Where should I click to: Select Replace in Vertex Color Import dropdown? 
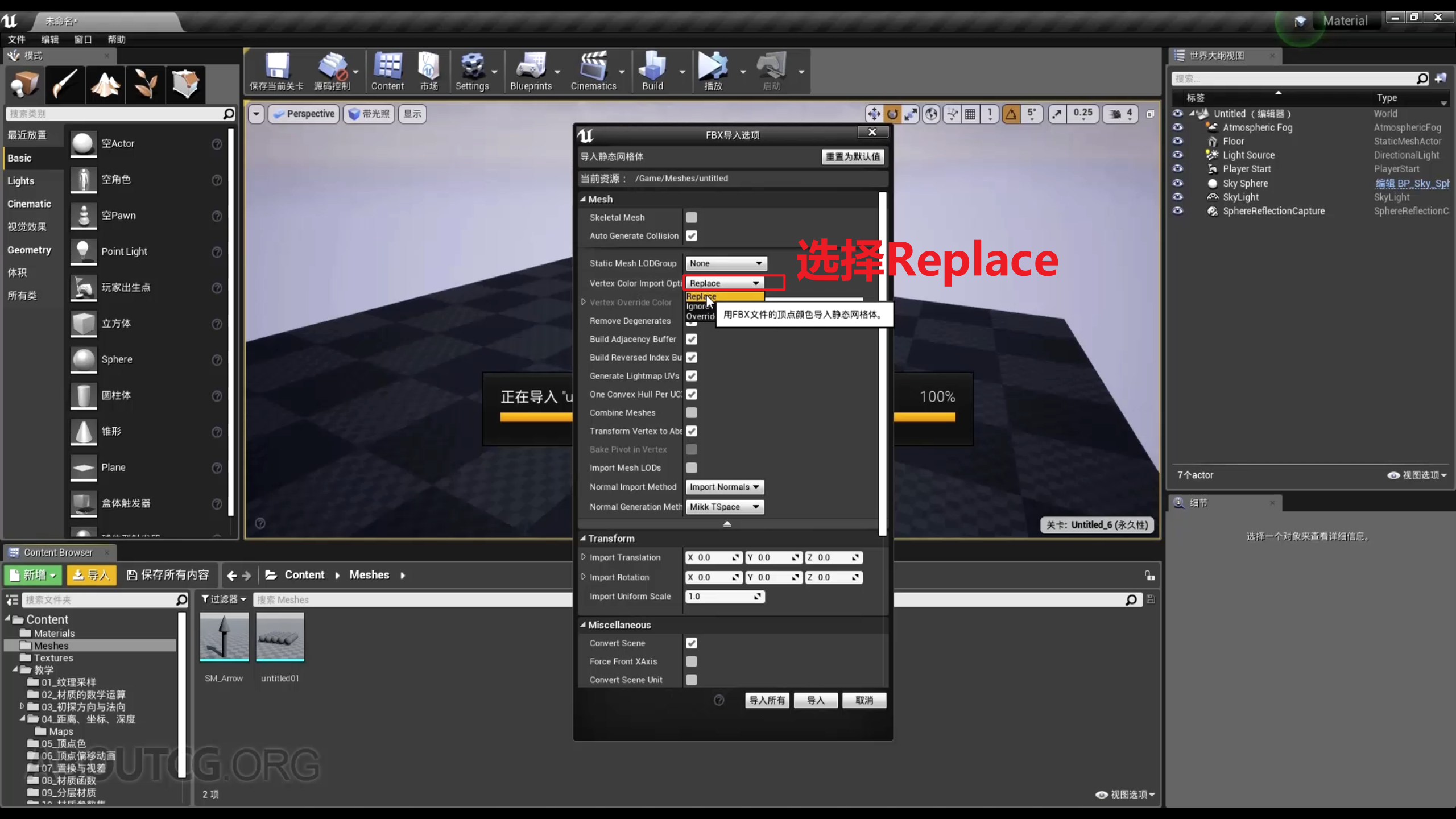pos(701,296)
